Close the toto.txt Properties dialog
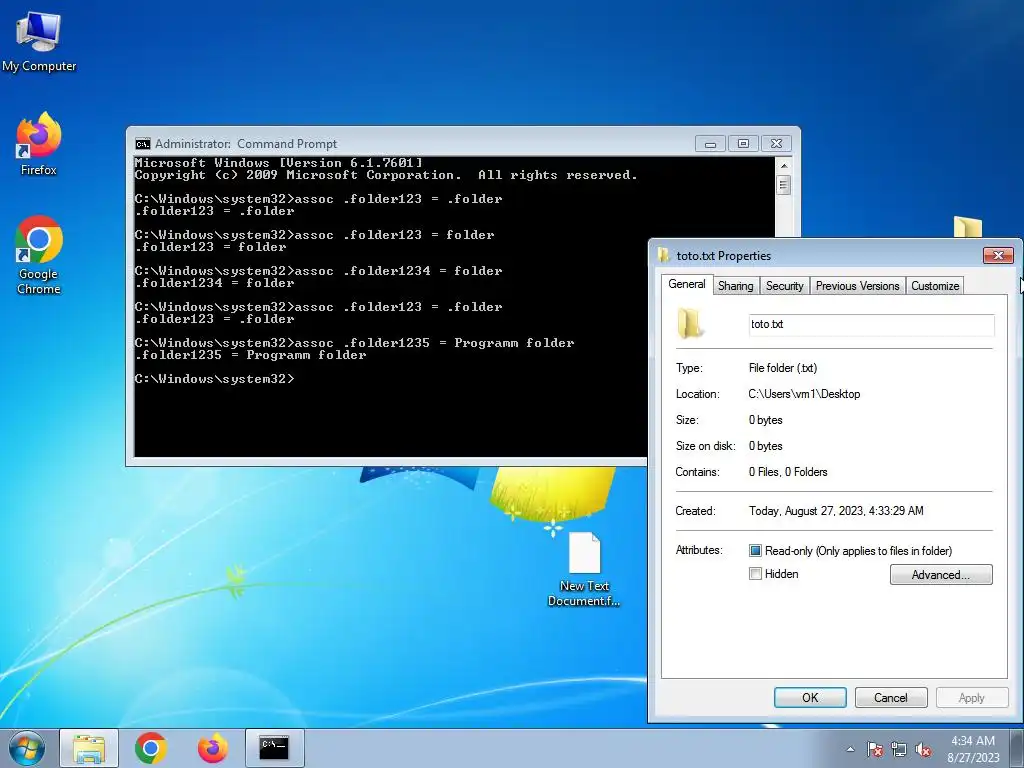The image size is (1024, 768). [x=999, y=255]
